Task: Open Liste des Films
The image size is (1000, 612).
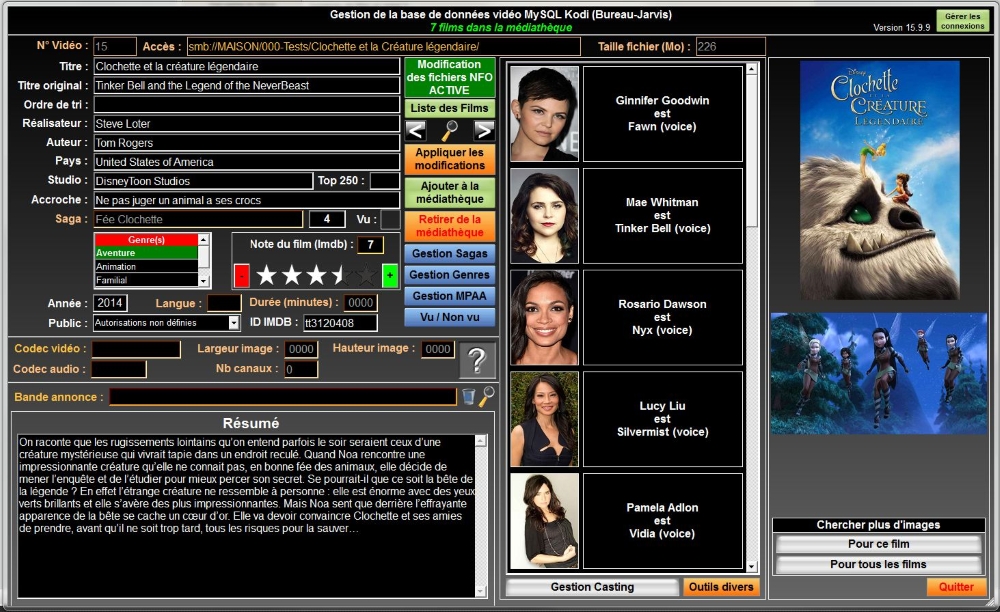Action: pyautogui.click(x=450, y=108)
